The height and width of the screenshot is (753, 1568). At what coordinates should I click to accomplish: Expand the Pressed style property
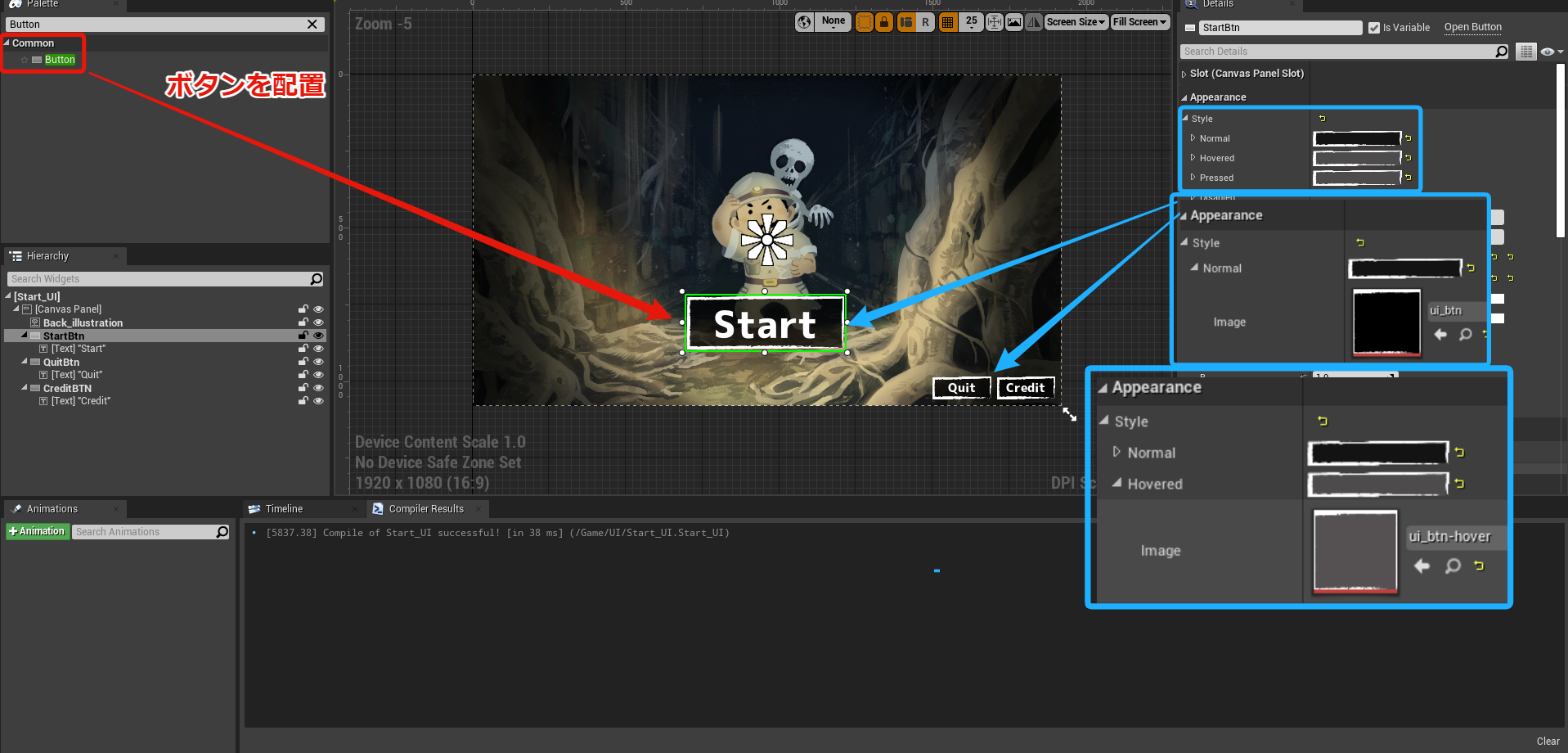tap(1193, 178)
